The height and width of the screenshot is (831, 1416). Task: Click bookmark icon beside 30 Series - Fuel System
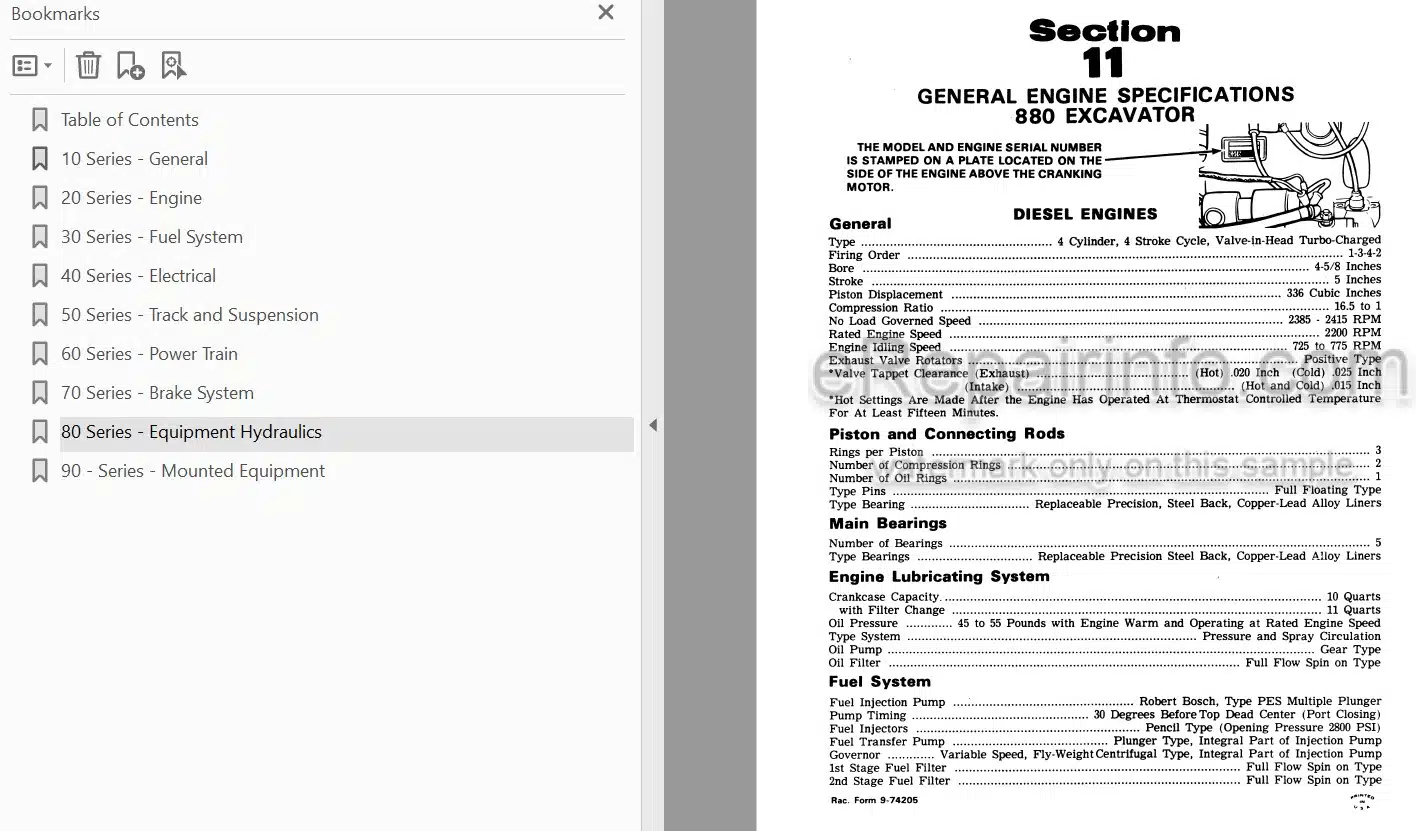click(x=40, y=237)
